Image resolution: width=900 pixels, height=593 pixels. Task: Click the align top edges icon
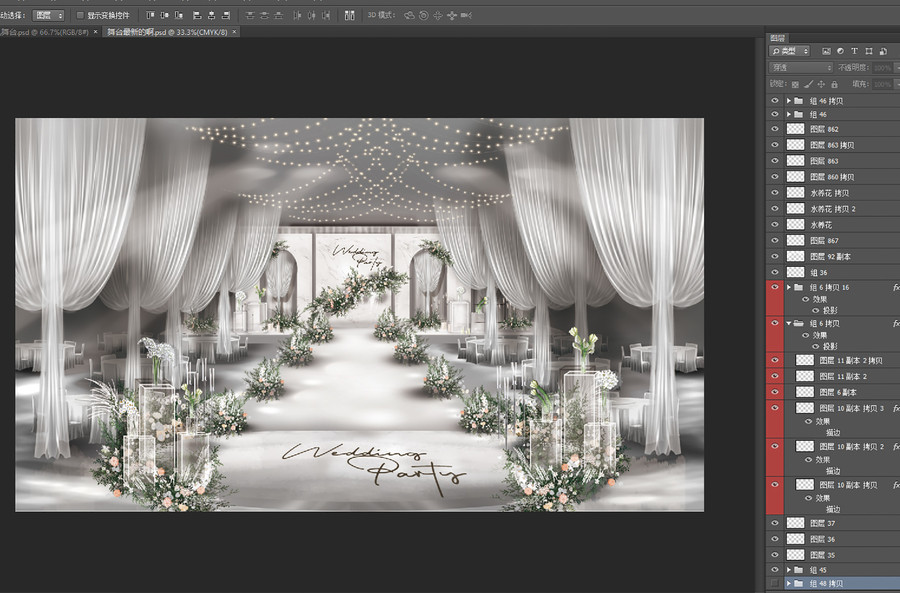pos(150,15)
